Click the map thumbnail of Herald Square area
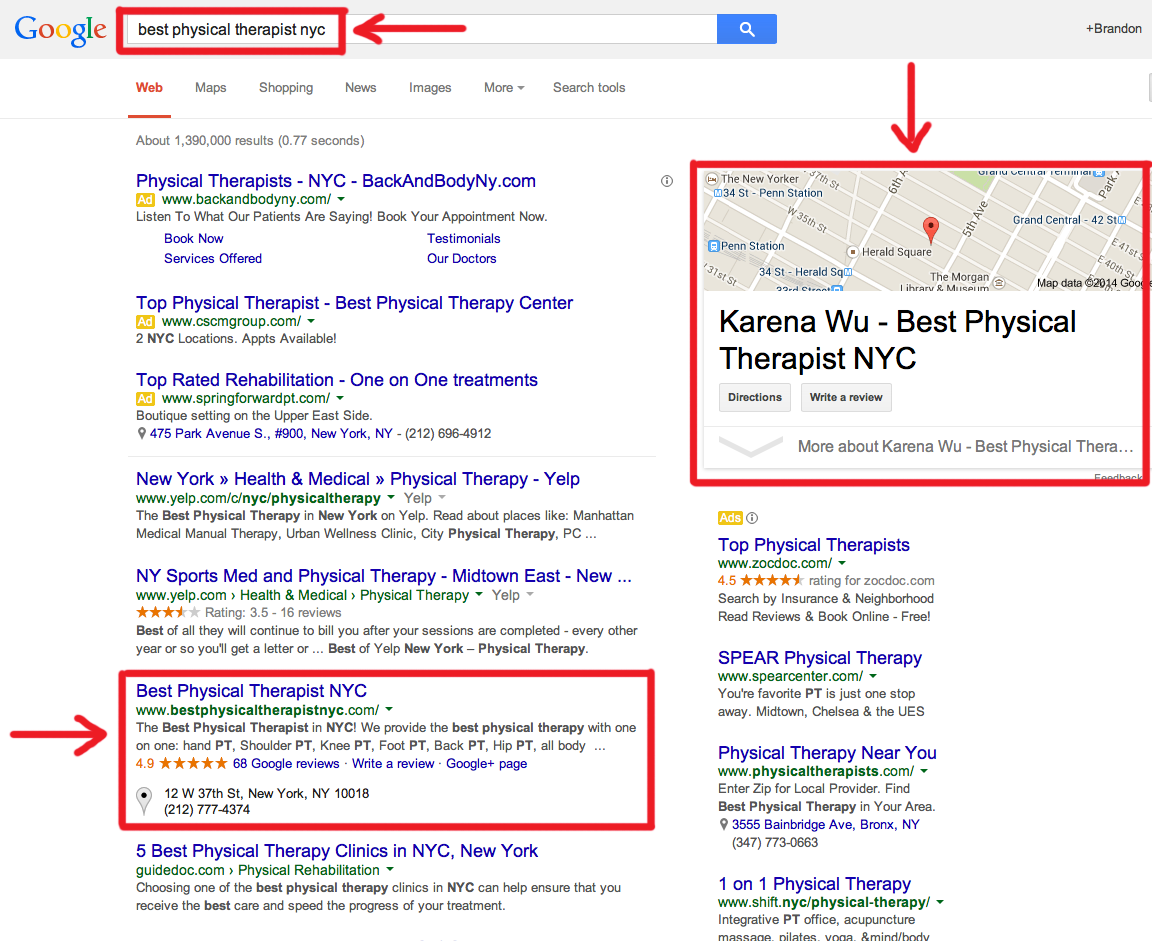 (923, 231)
